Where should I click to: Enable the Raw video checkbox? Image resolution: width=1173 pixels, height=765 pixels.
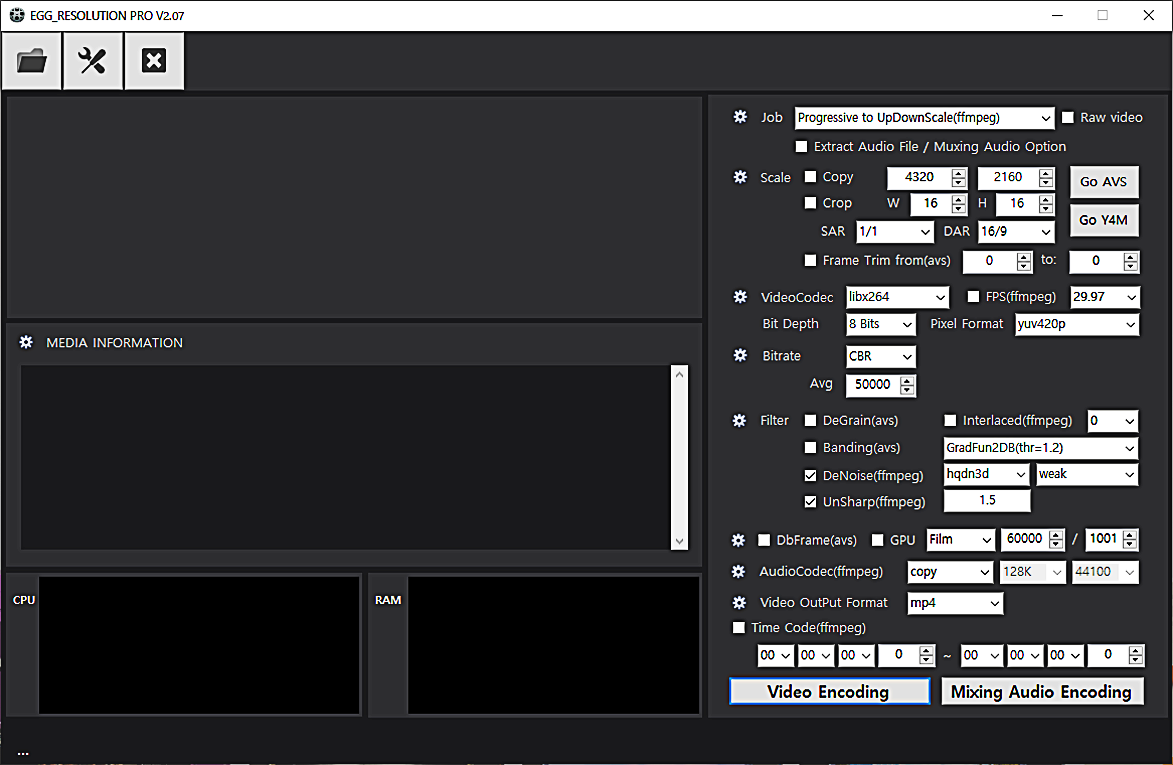coord(1068,117)
